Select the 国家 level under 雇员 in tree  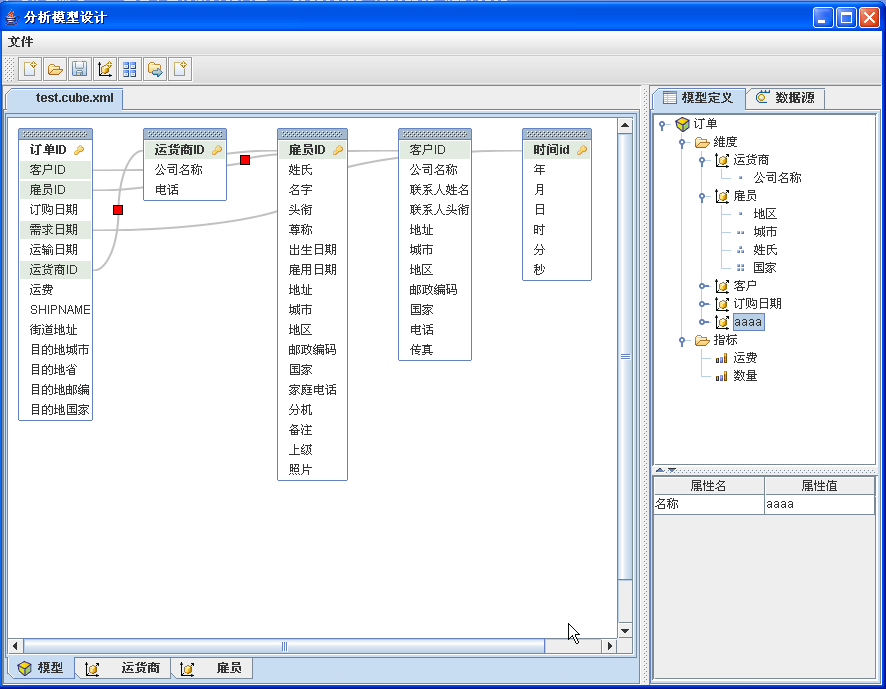pyautogui.click(x=765, y=268)
